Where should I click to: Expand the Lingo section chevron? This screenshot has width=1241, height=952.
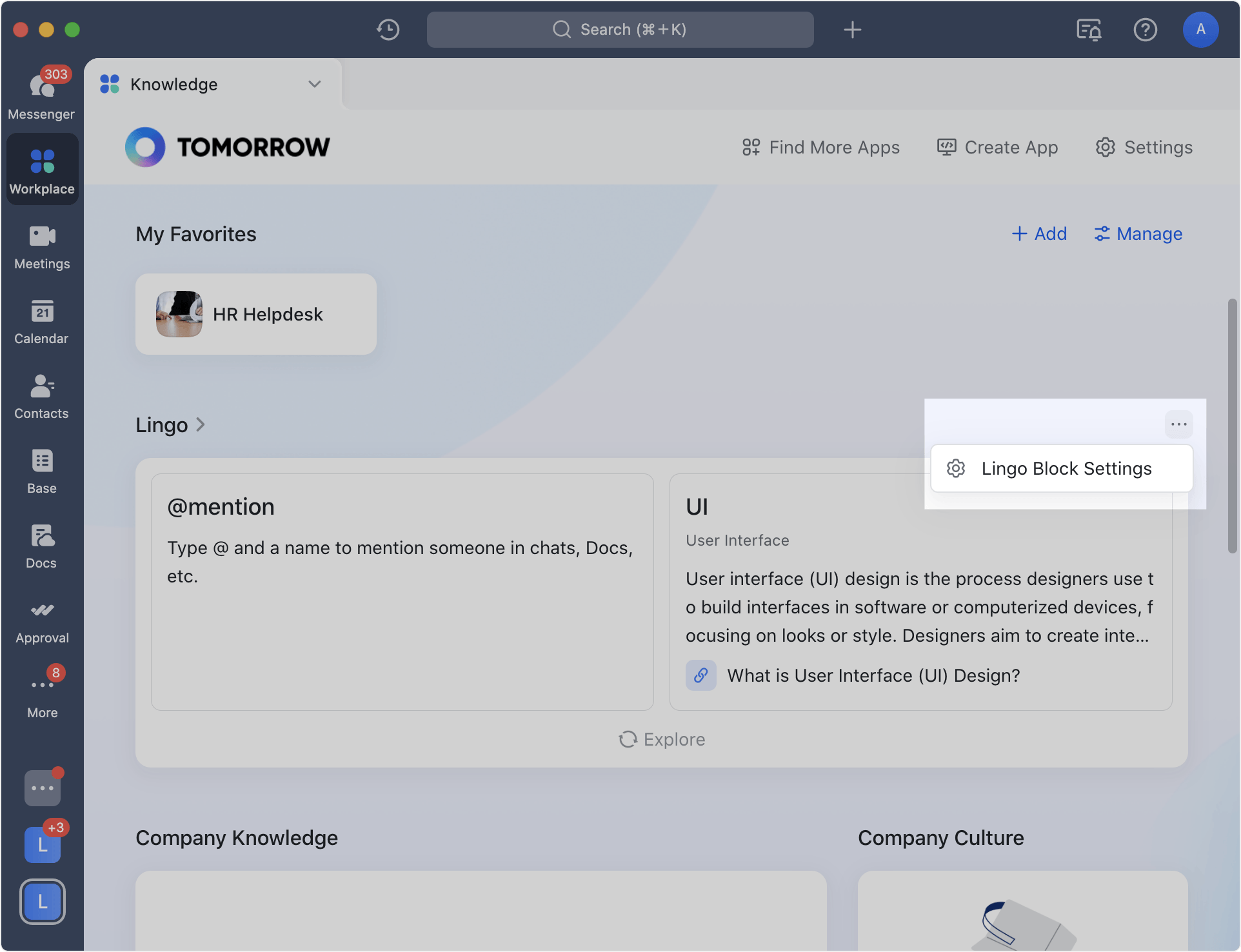click(x=201, y=424)
